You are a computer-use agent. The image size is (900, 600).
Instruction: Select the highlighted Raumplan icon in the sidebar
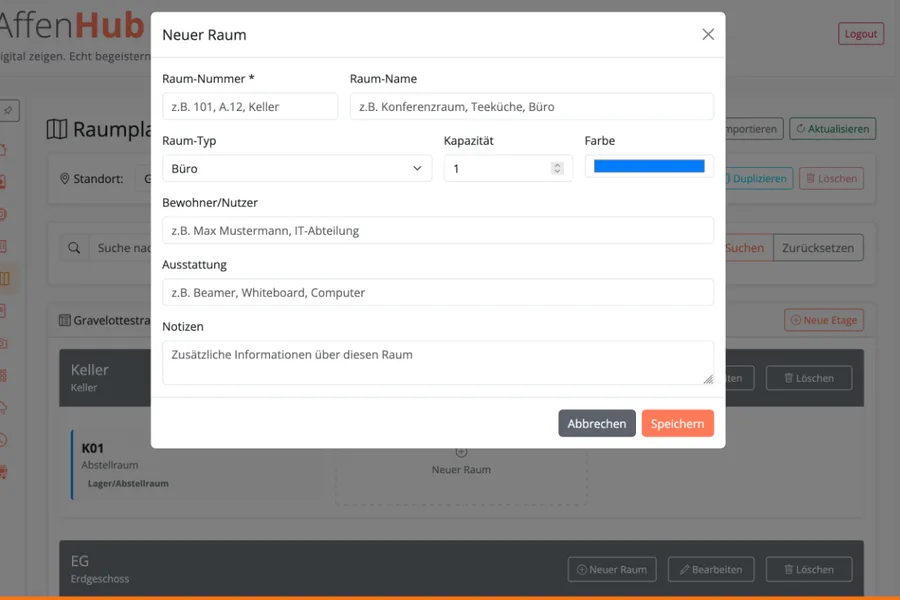pyautogui.click(x=5, y=279)
